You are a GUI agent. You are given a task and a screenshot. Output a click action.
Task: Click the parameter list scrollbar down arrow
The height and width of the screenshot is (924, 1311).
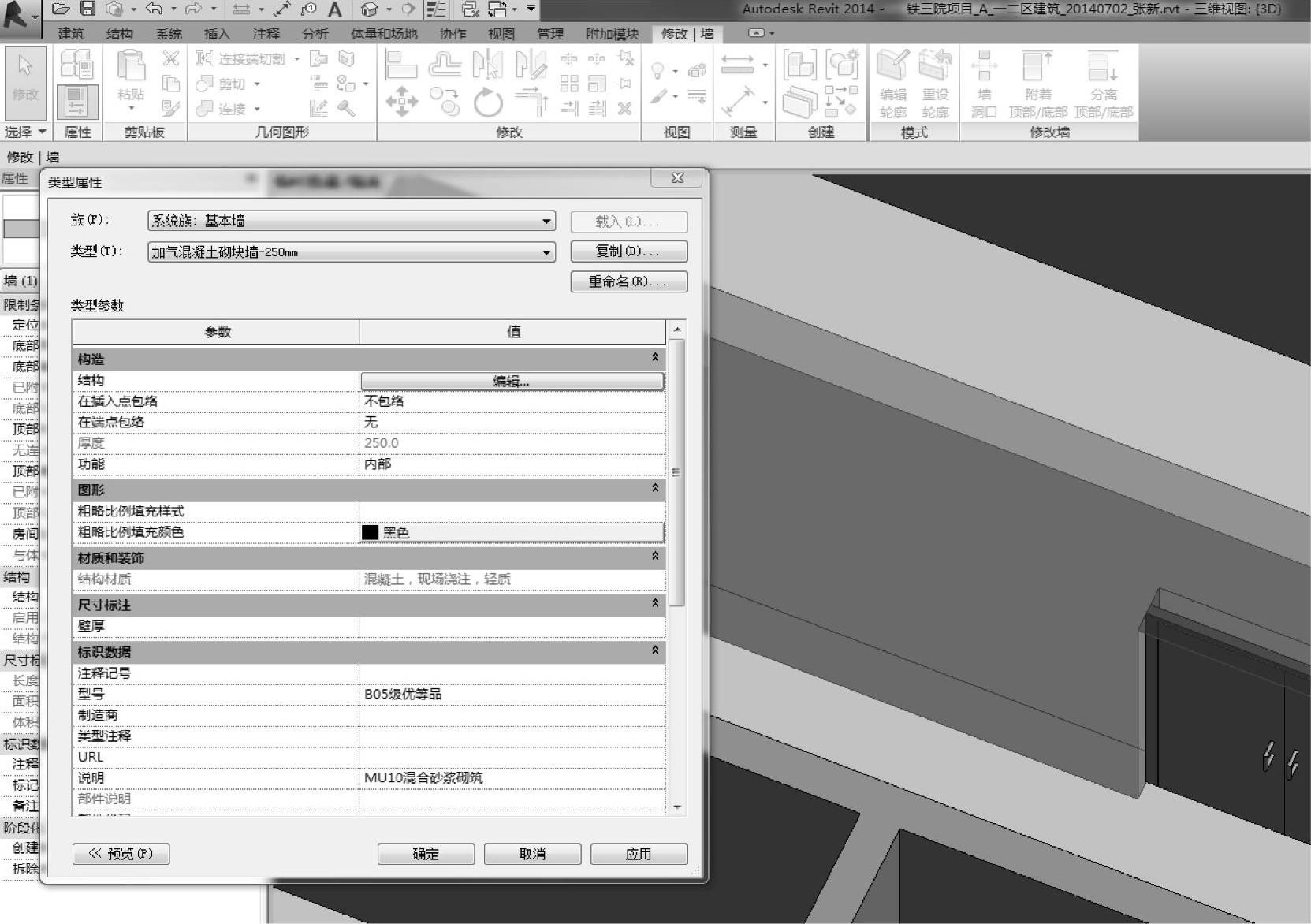(x=676, y=807)
